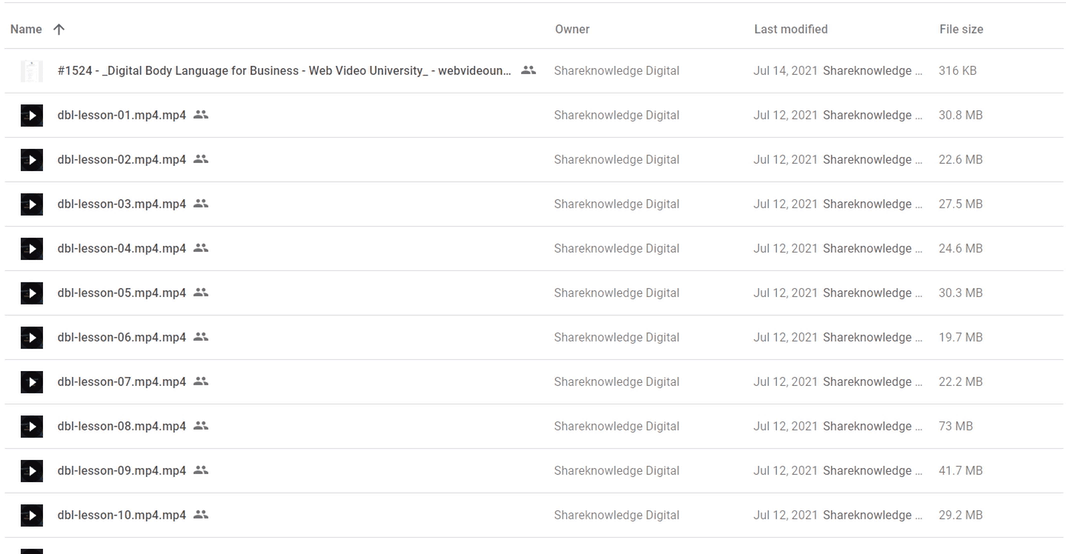Select dbl-lesson-05.mp4.mp4 file name

tap(122, 293)
